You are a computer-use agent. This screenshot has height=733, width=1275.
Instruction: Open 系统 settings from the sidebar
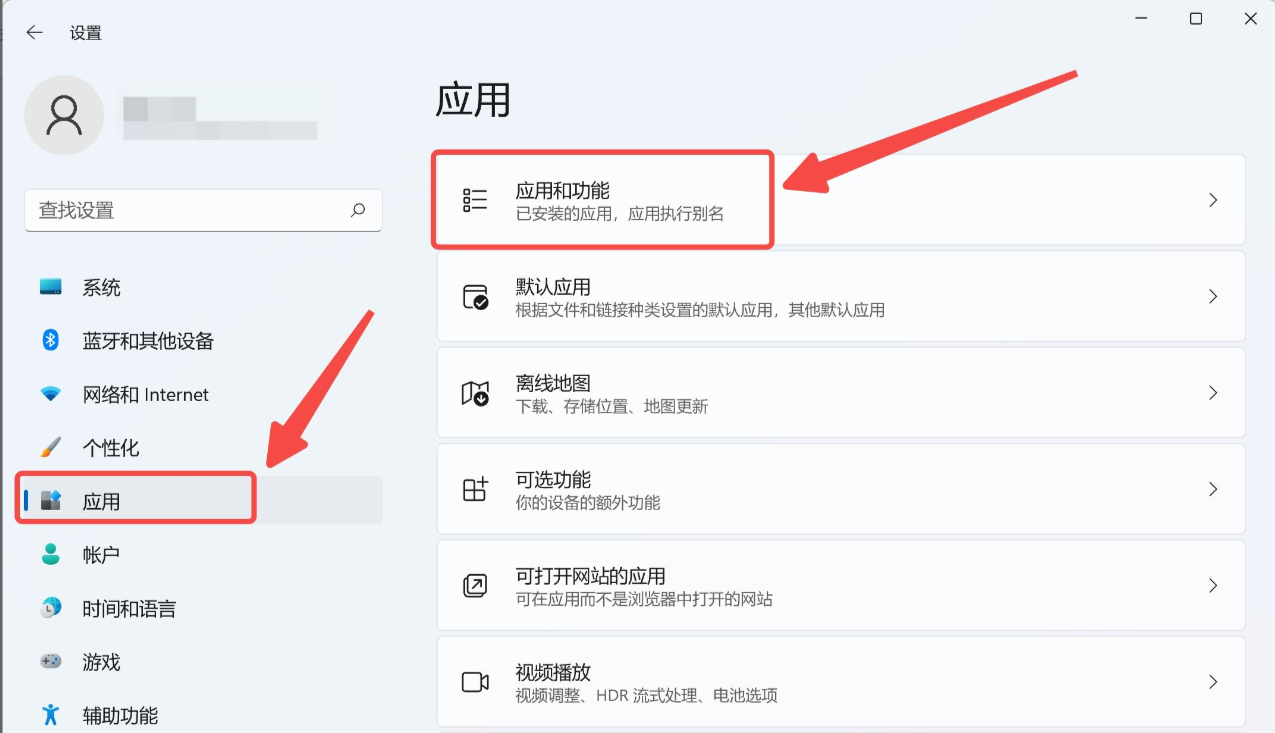[101, 287]
